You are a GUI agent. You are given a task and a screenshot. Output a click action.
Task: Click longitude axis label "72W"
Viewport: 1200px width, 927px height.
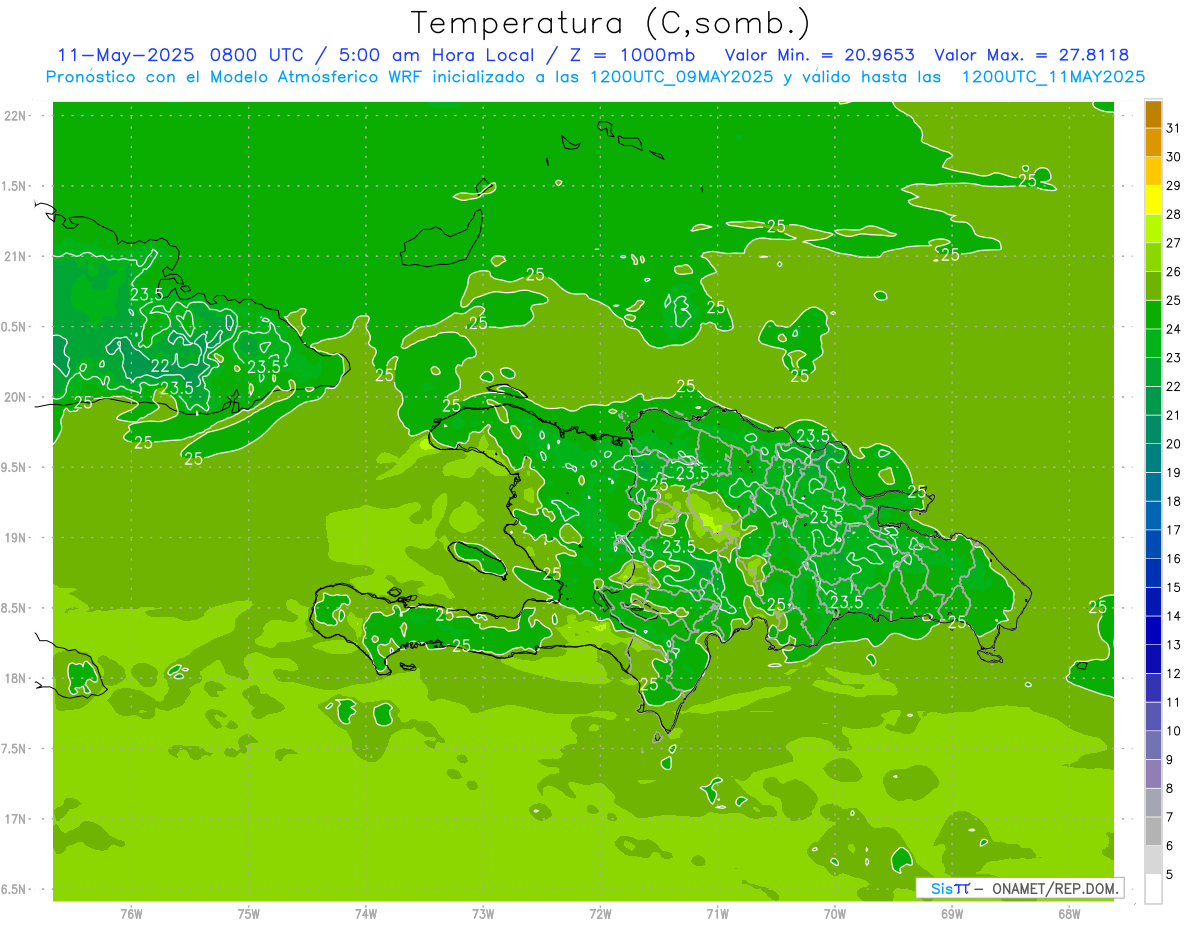coord(600,914)
